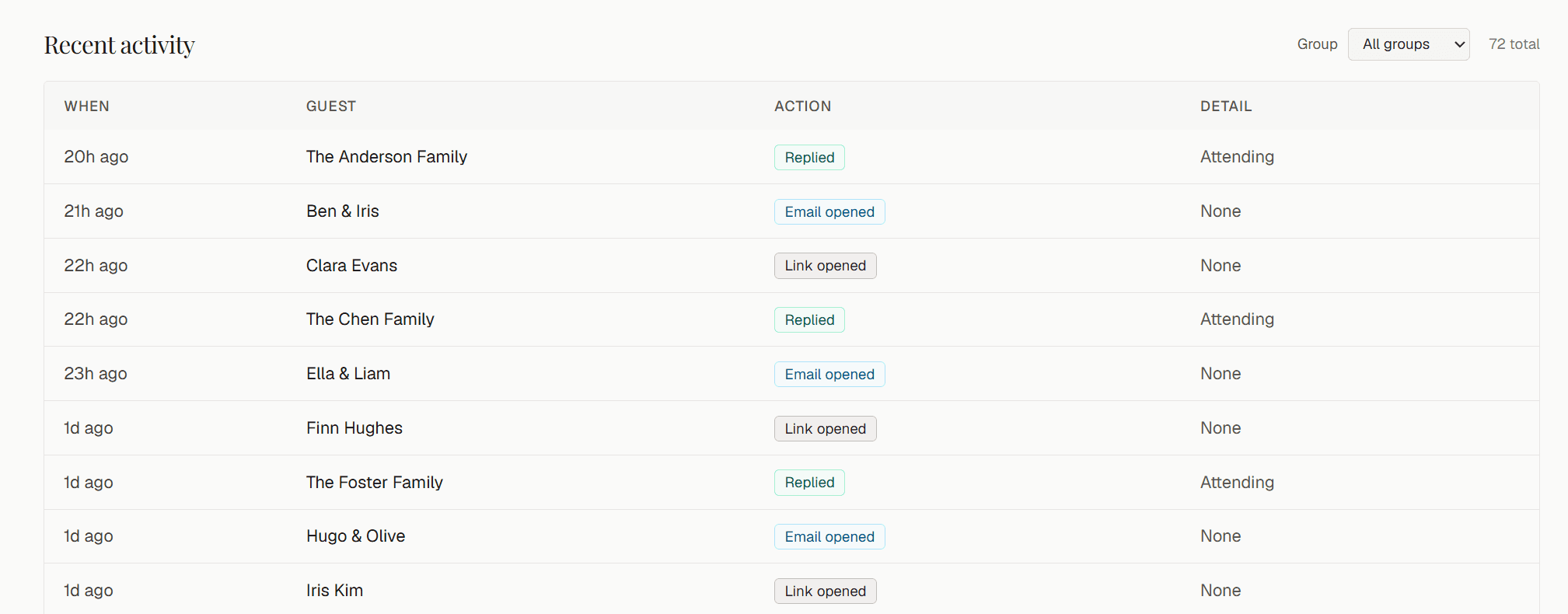
Task: Click Replied badge for The Foster Family
Action: tap(809, 483)
